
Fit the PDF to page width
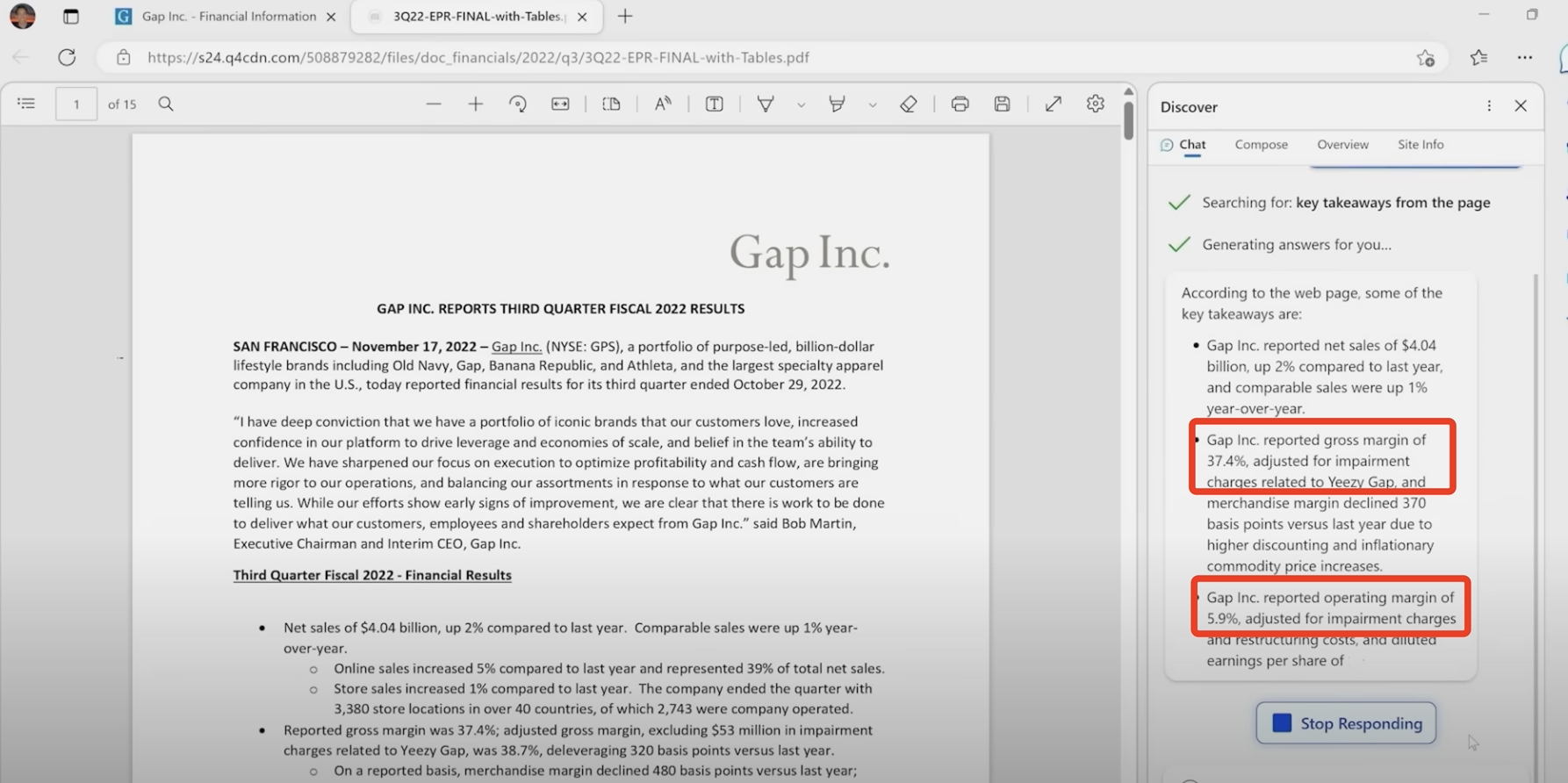[x=560, y=104]
